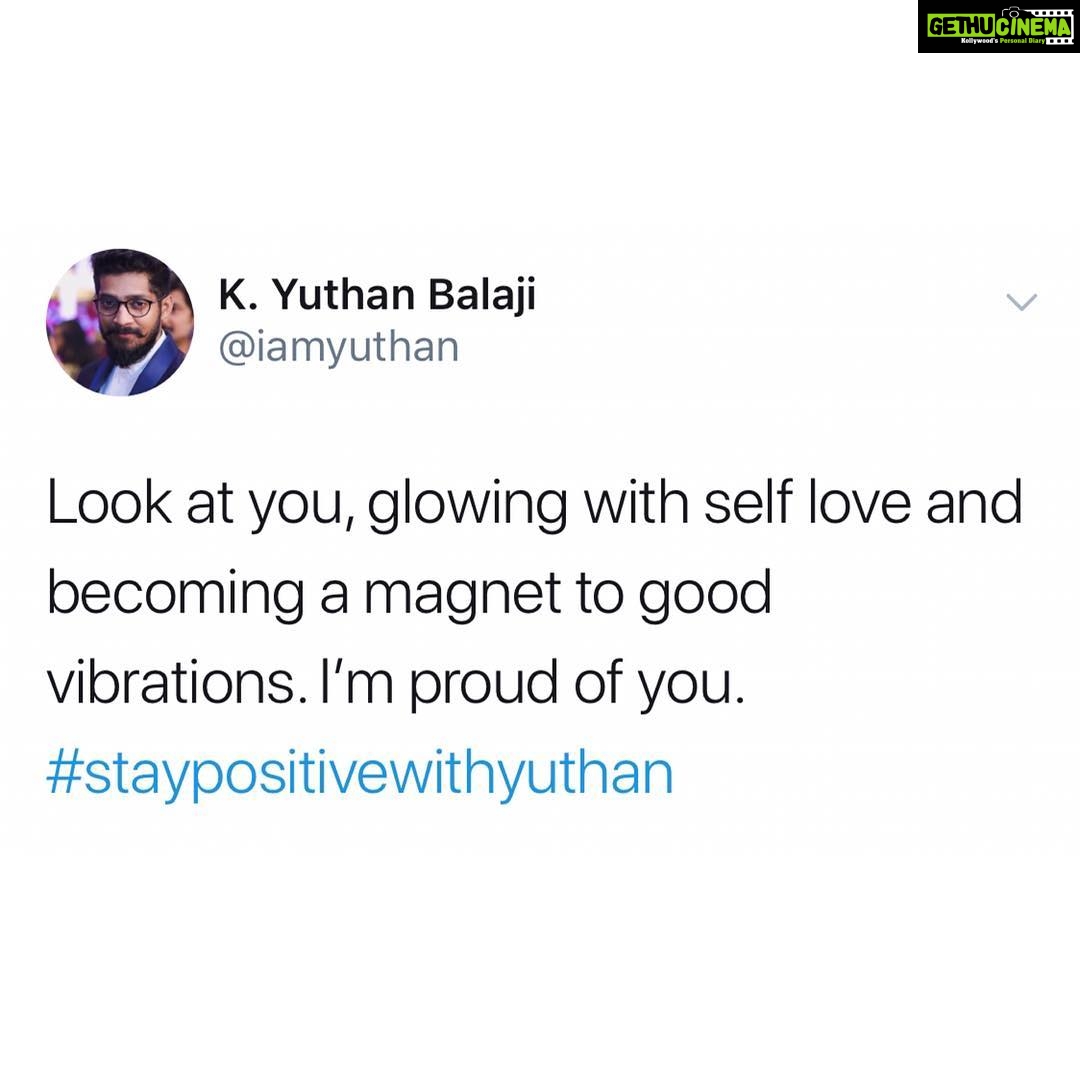Click the green GETHU logo block
This screenshot has width=1080, height=1080.
(961, 25)
